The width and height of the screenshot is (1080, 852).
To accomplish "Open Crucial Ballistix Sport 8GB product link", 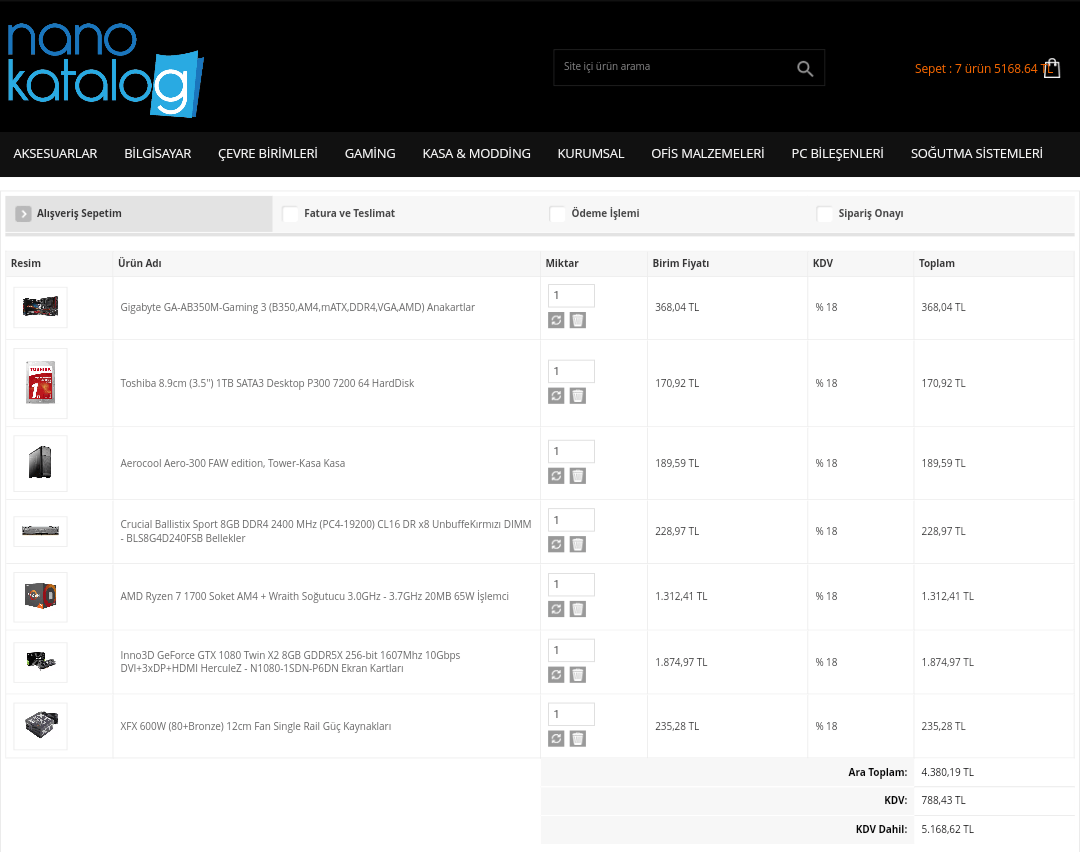I will pos(326,531).
